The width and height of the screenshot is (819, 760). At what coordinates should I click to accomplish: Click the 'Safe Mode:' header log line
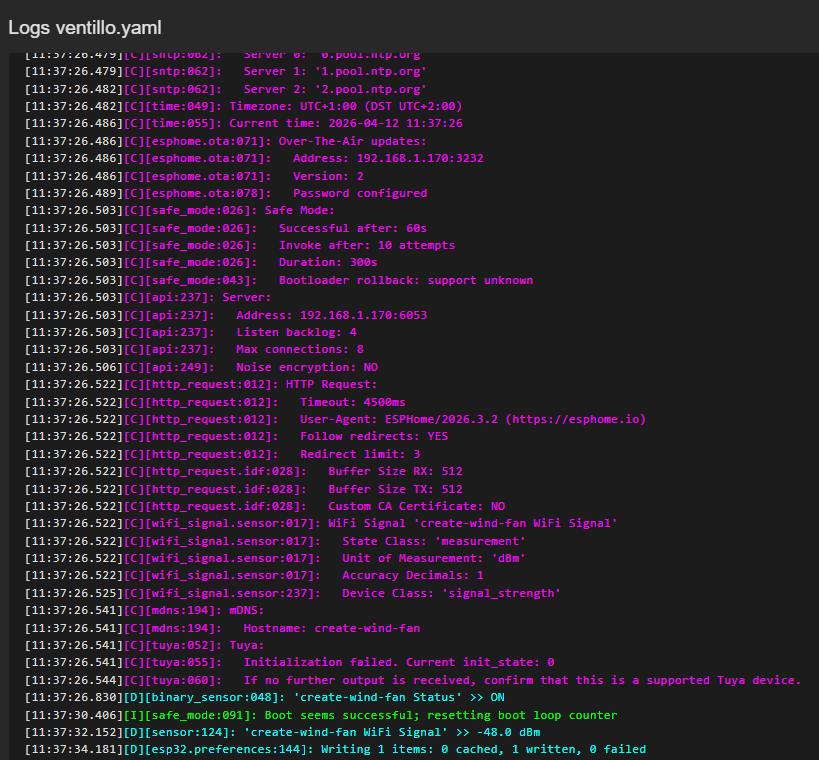[x=299, y=211]
